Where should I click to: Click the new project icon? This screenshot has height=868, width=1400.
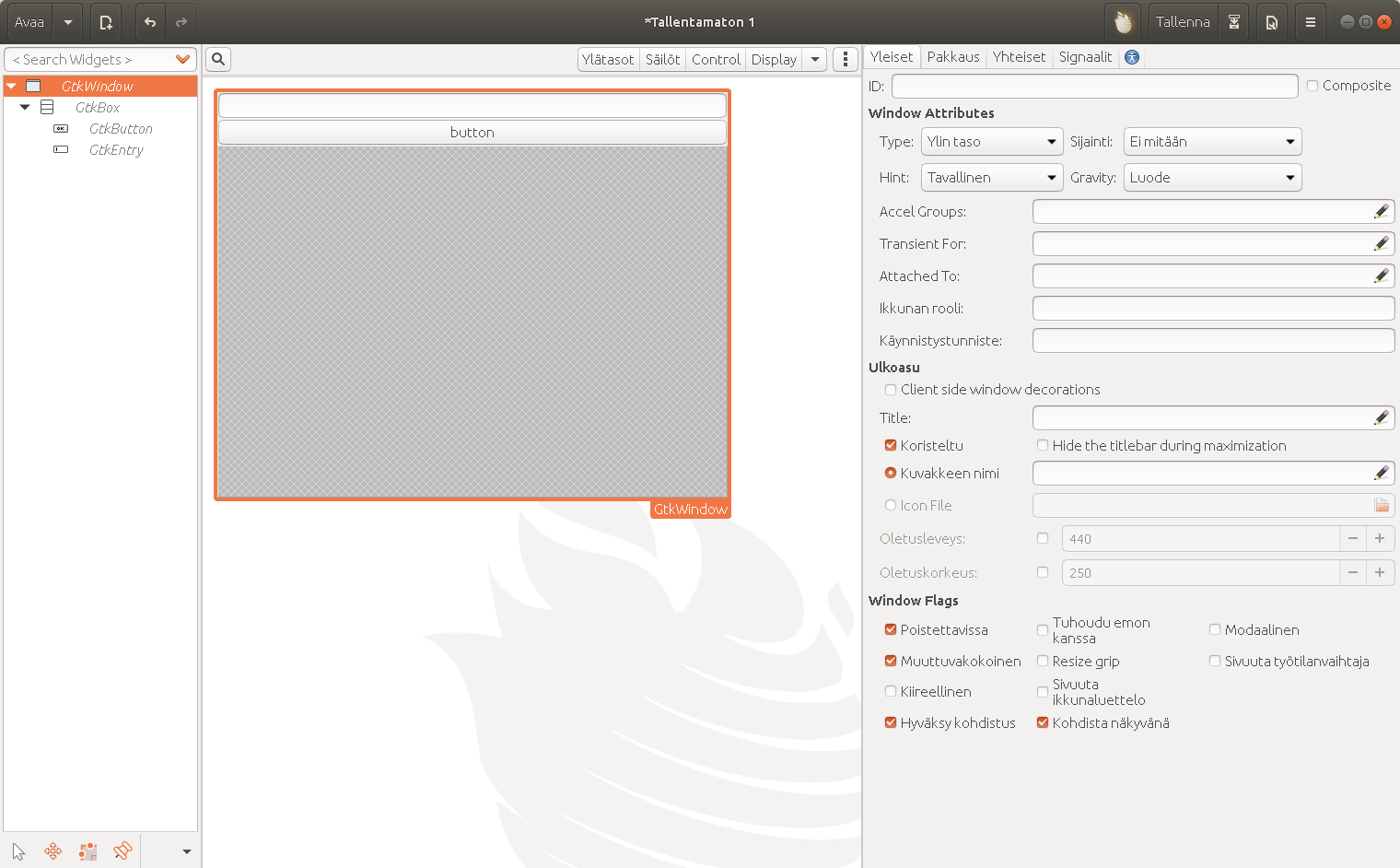click(106, 22)
